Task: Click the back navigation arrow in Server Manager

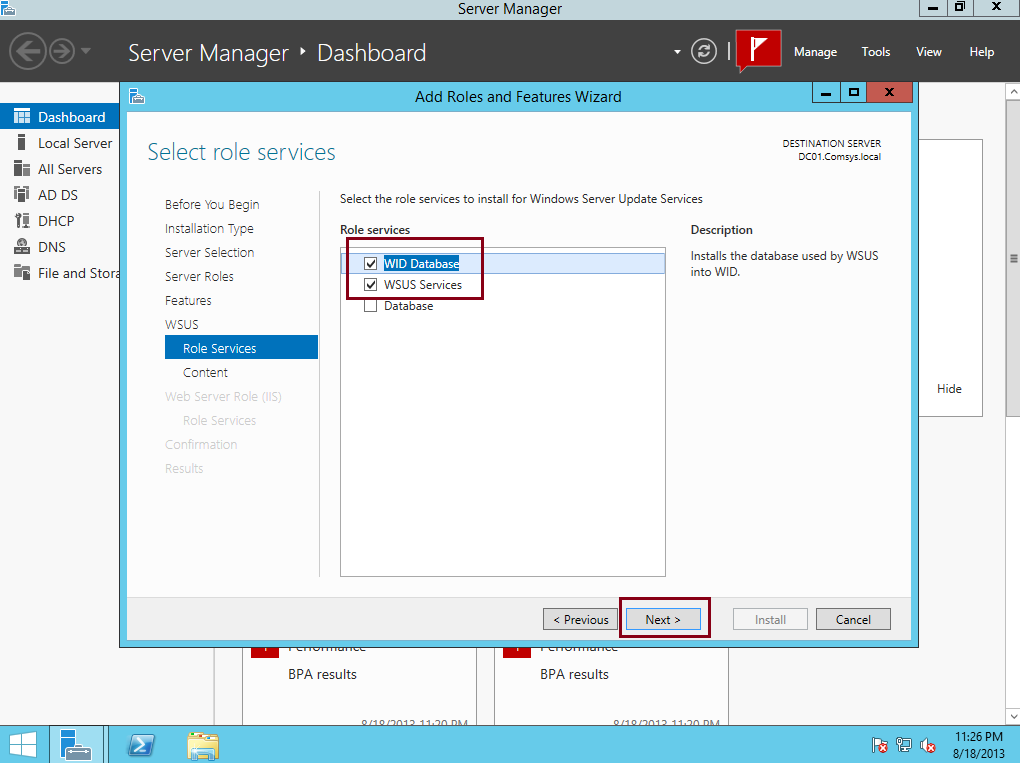Action: pyautogui.click(x=27, y=51)
